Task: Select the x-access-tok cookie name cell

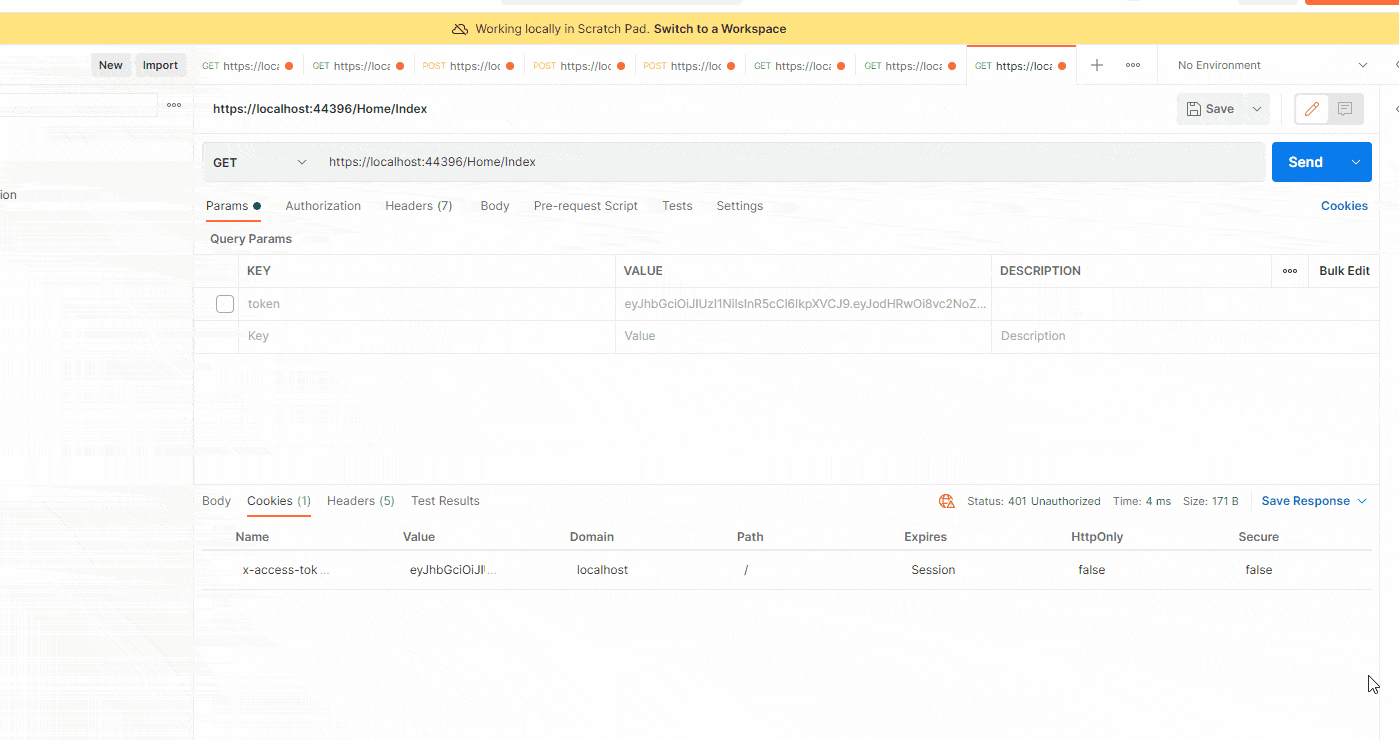Action: click(x=286, y=570)
